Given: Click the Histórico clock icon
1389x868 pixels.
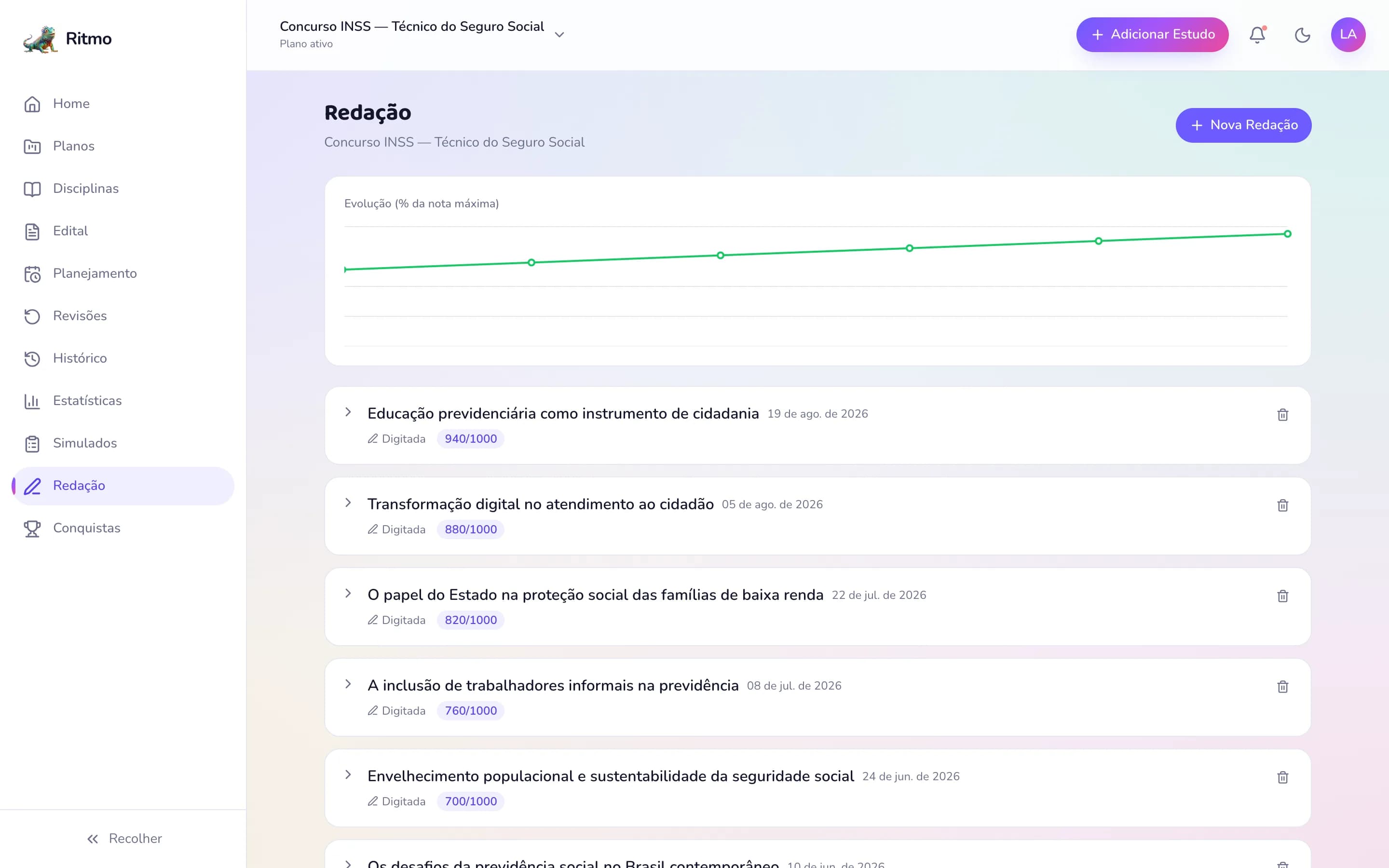Looking at the screenshot, I should coord(32,359).
